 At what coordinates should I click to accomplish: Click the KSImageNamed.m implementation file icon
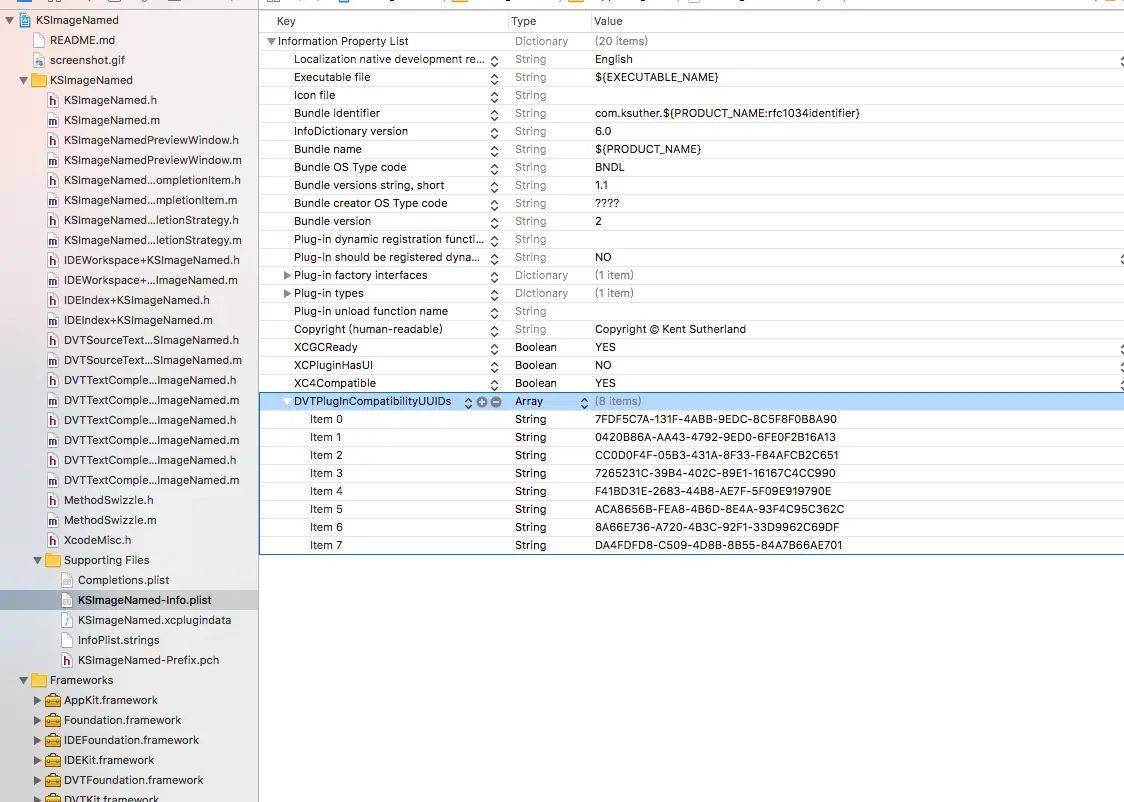52,120
